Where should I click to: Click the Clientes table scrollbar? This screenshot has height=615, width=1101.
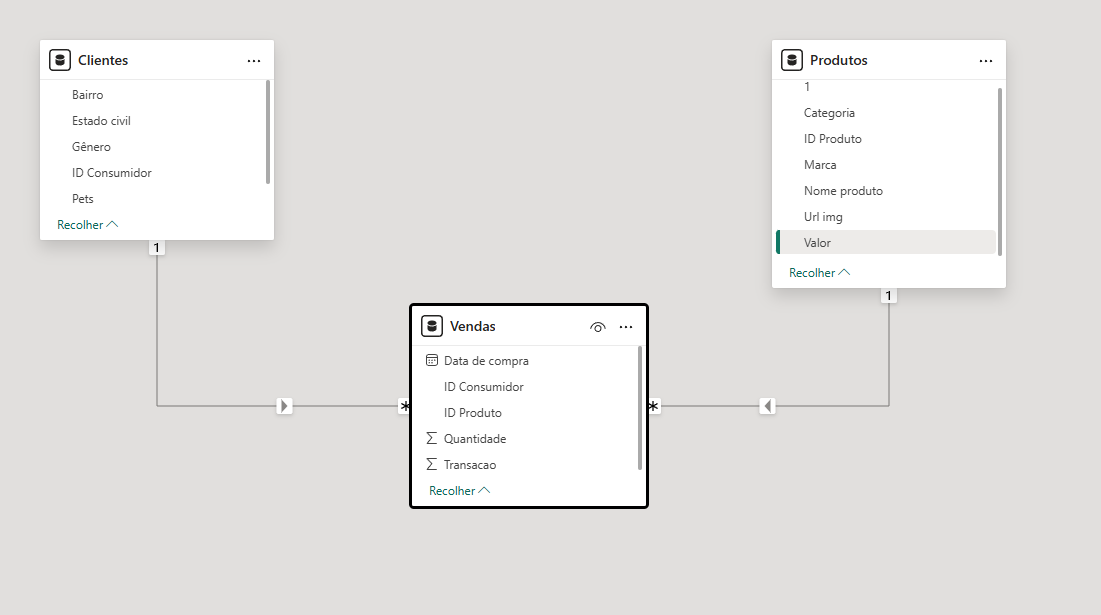268,132
